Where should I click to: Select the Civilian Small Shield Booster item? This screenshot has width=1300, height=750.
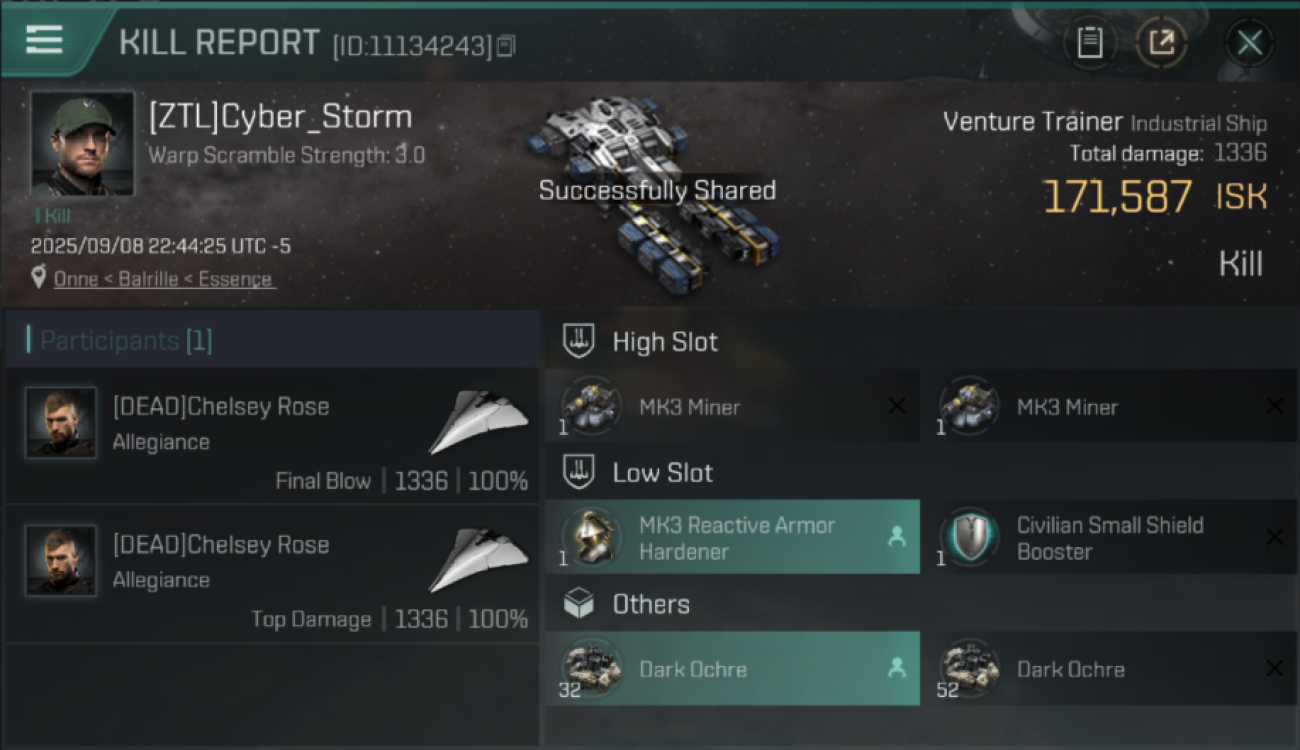tap(1109, 537)
